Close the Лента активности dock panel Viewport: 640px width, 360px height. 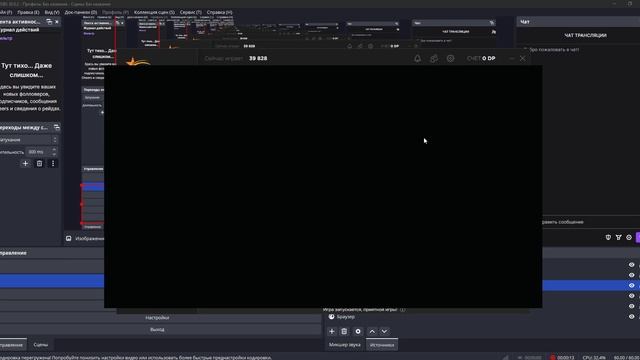click(57, 22)
